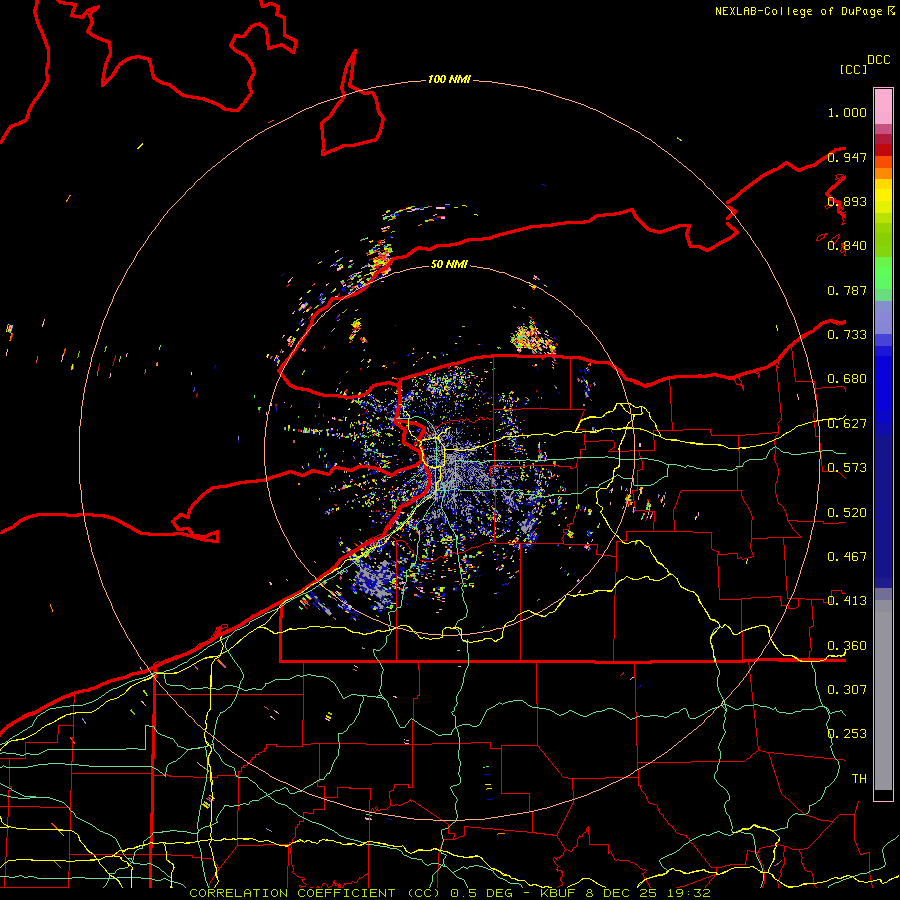Select the 0.733 legend value

click(x=847, y=335)
